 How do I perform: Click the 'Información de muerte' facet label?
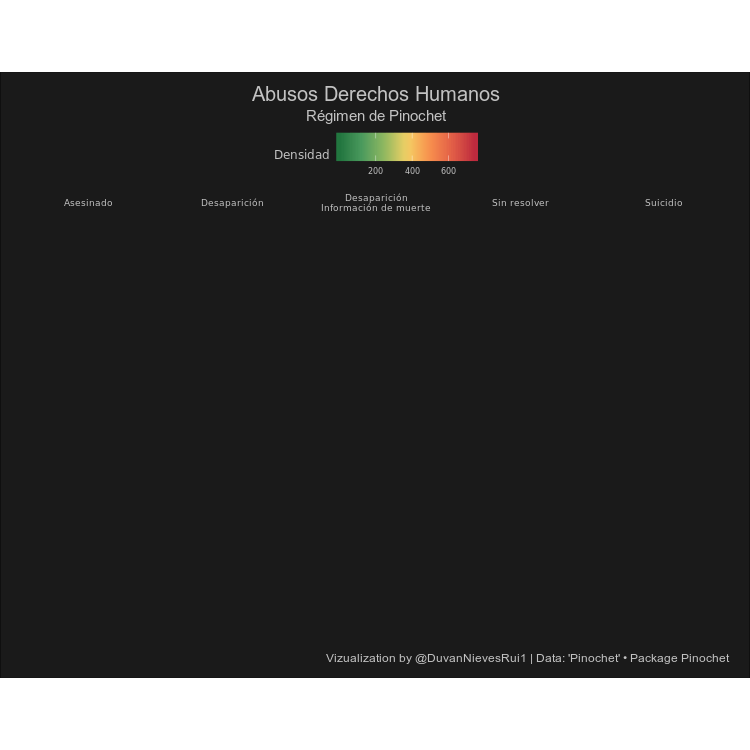(x=375, y=208)
